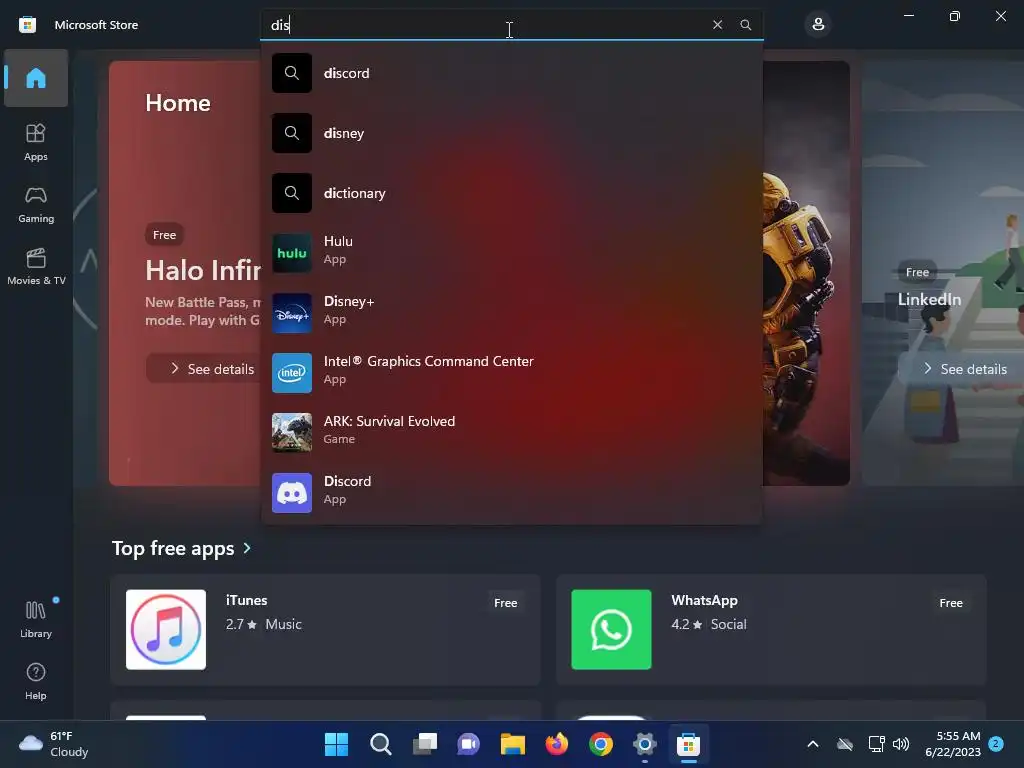Click the search magnifier button

click(745, 25)
